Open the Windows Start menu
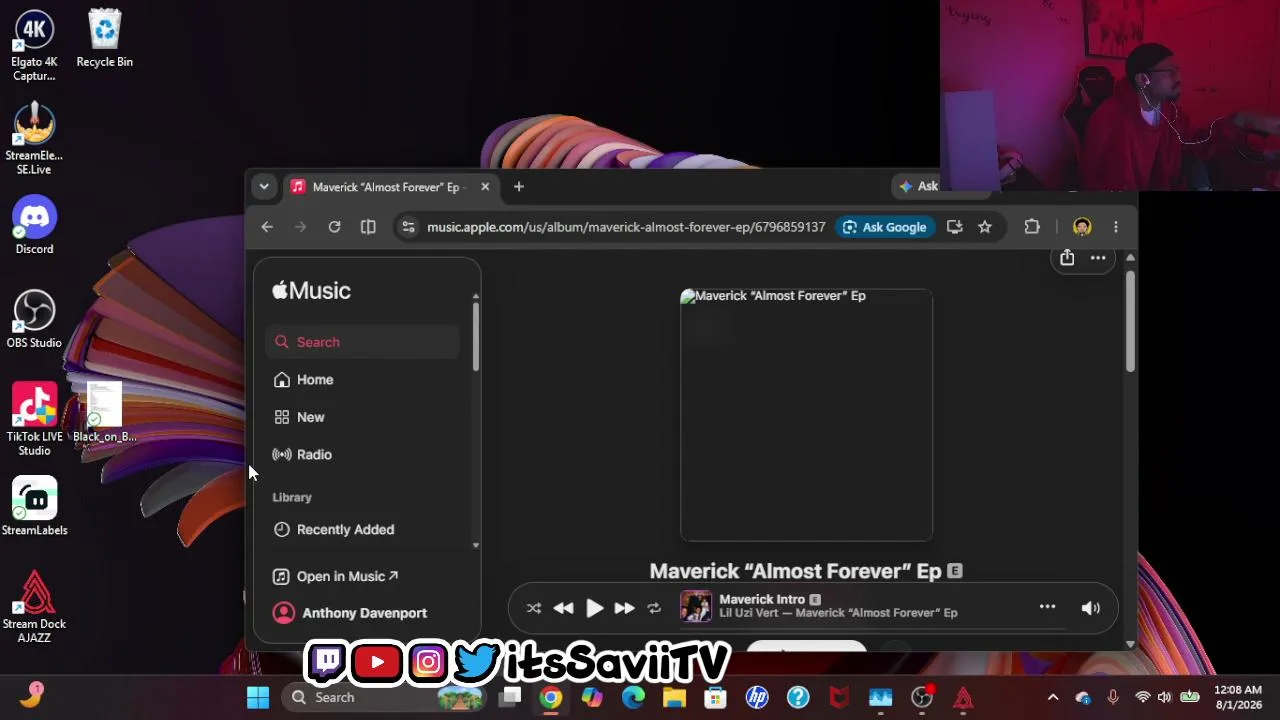 point(258,697)
